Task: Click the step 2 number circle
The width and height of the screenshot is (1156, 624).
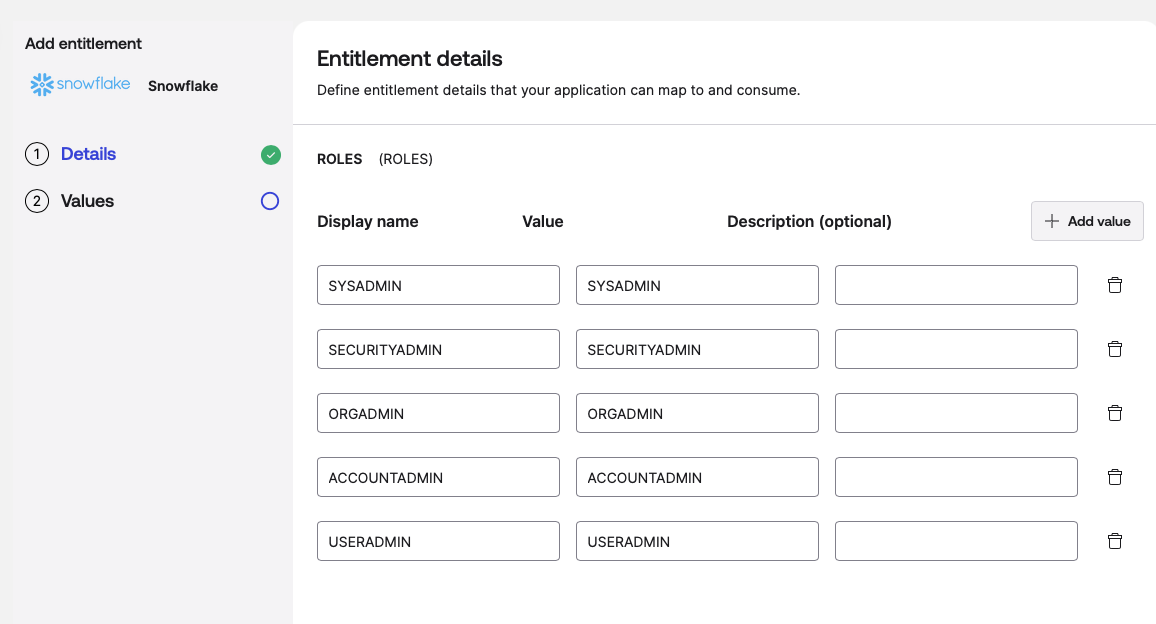Action: coord(37,201)
